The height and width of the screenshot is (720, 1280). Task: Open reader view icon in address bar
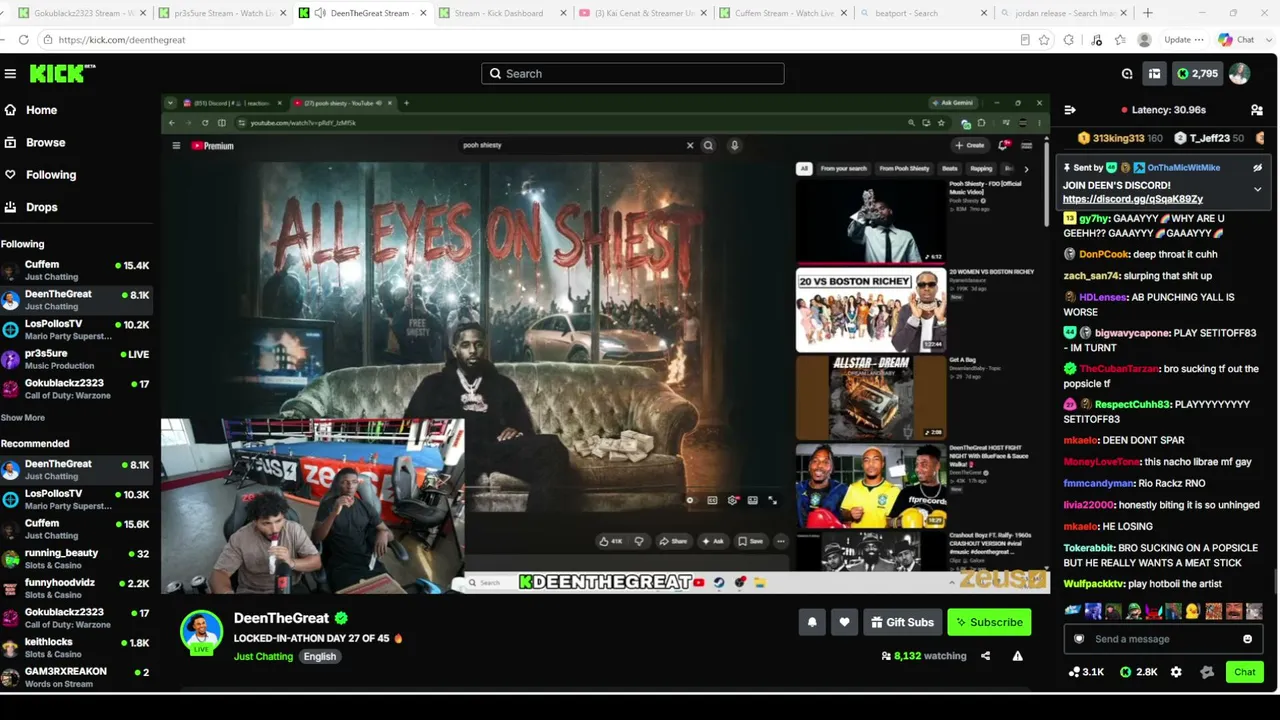point(1025,40)
